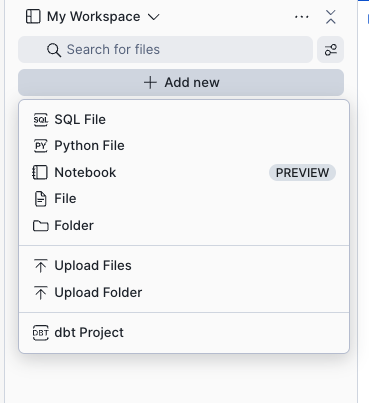Click the folder outline icon
This screenshot has width=369, height=403.
click(x=41, y=226)
